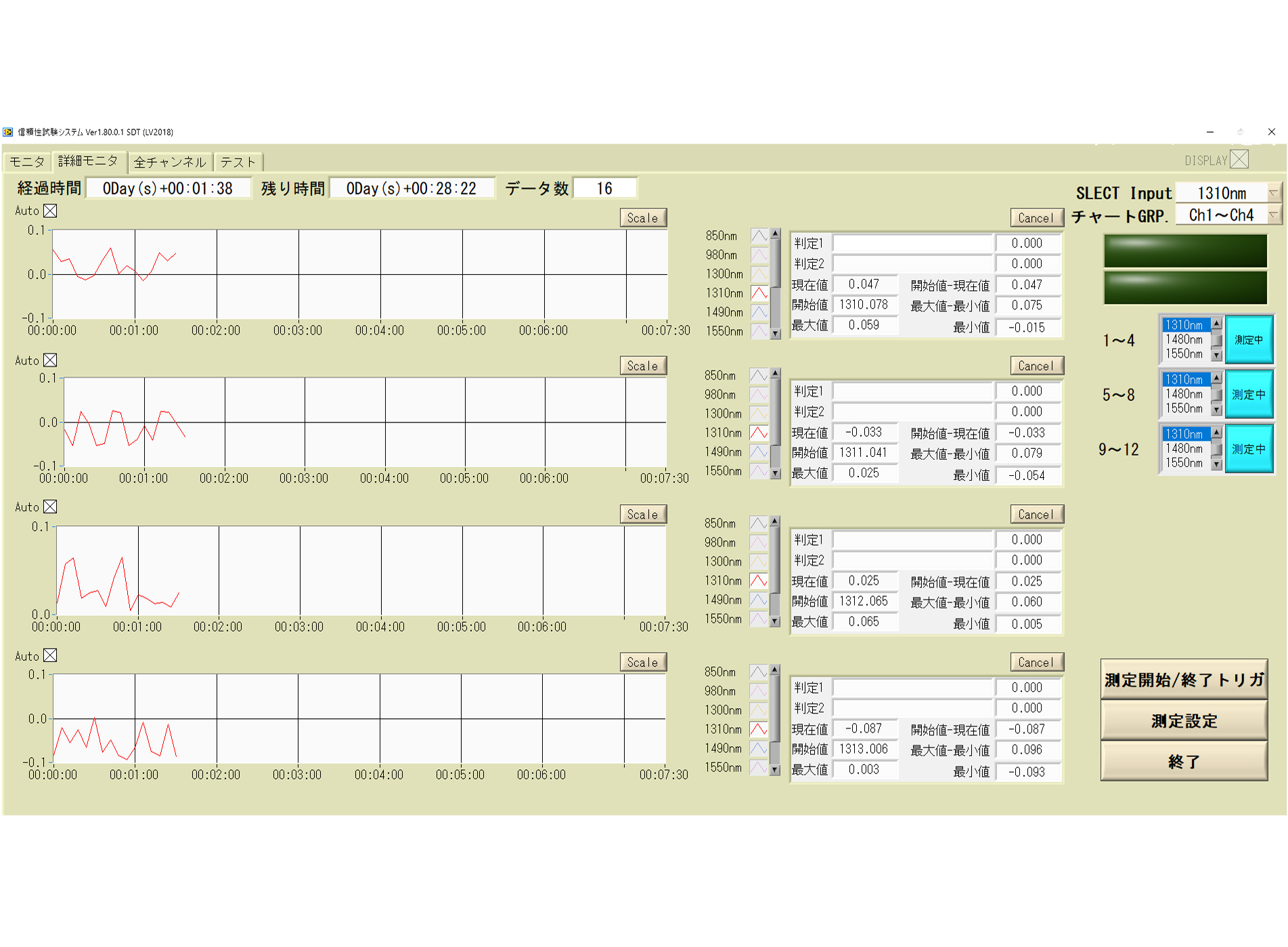Click the 1310nm red plot icon in fourth chart legend
Image resolution: width=1288 pixels, height=947 pixels.
tap(759, 729)
